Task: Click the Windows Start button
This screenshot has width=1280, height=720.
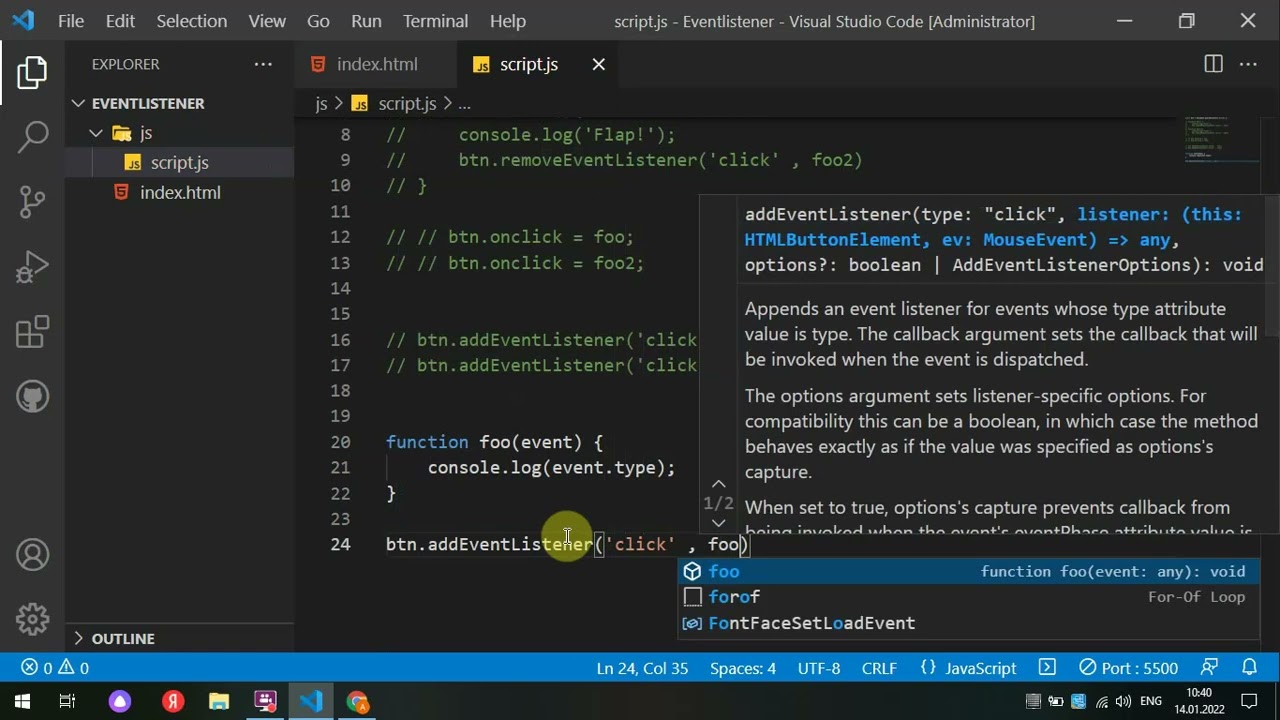Action: (22, 701)
